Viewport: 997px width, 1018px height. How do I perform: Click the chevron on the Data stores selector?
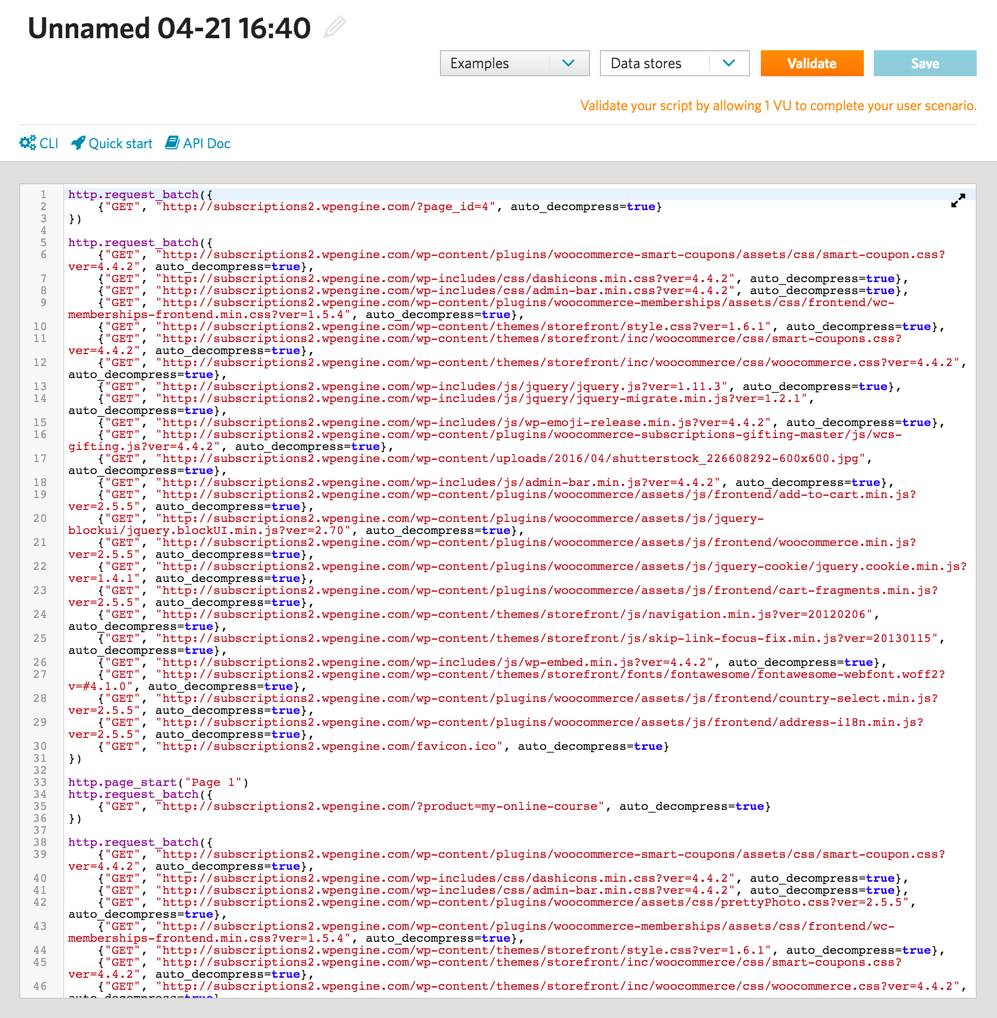[730, 62]
